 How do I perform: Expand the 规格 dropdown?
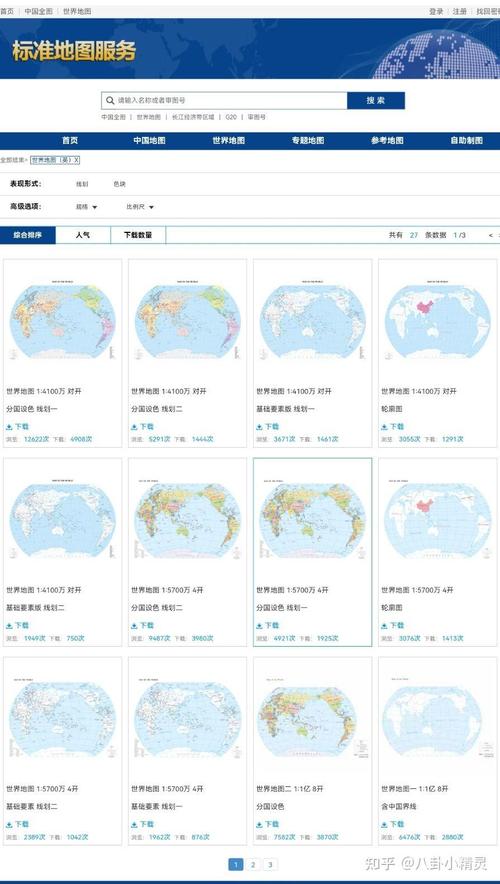tap(87, 207)
